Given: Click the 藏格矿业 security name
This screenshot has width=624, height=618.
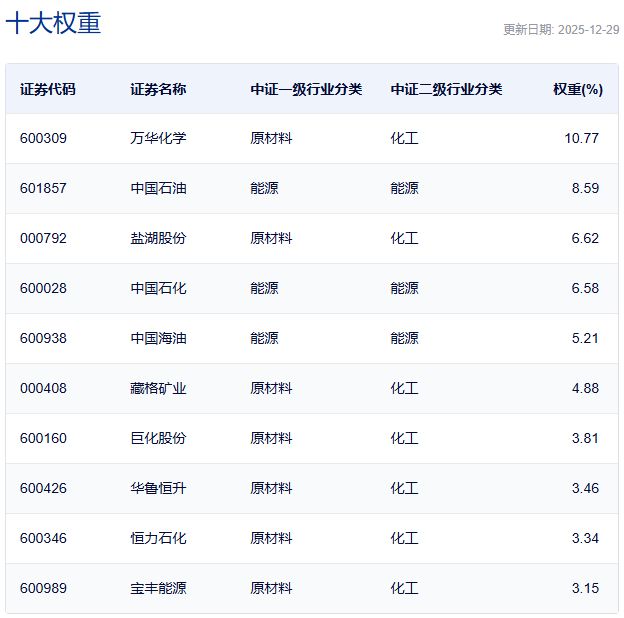Looking at the screenshot, I should 158,388.
